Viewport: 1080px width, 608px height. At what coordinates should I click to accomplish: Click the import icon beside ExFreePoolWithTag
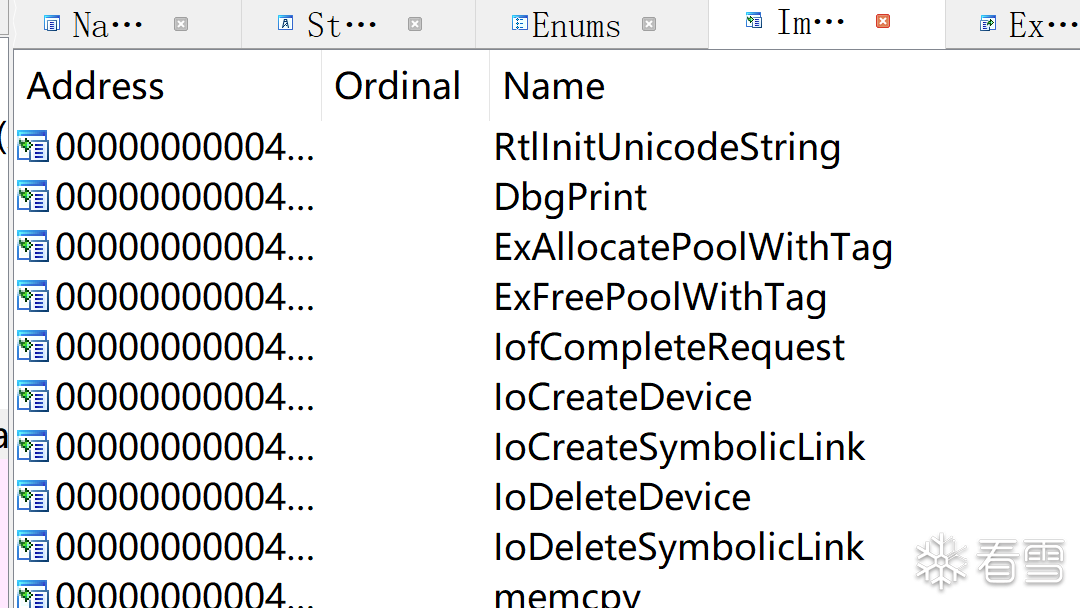33,297
